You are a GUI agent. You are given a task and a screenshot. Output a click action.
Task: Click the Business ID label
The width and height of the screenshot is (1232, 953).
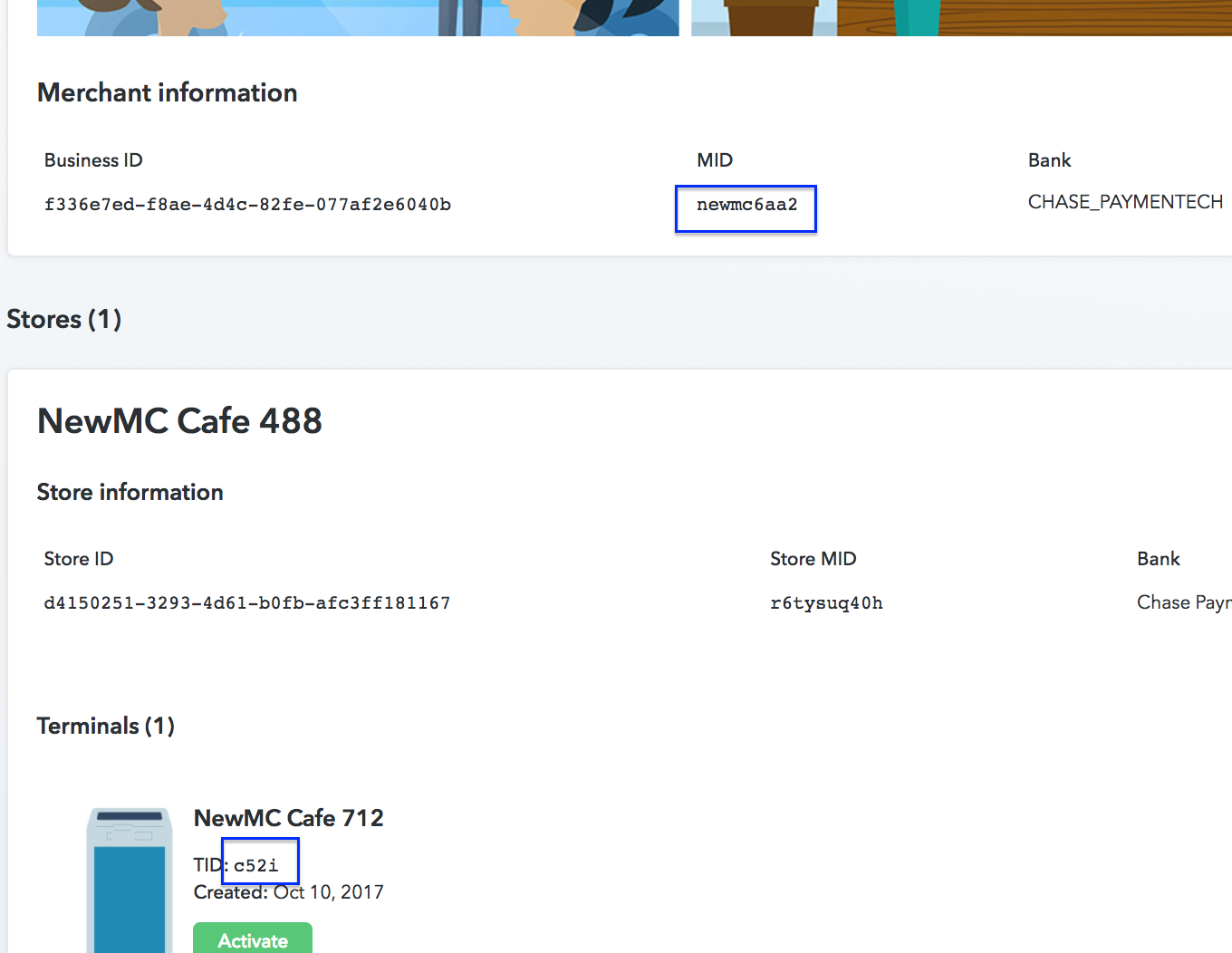pyautogui.click(x=93, y=160)
